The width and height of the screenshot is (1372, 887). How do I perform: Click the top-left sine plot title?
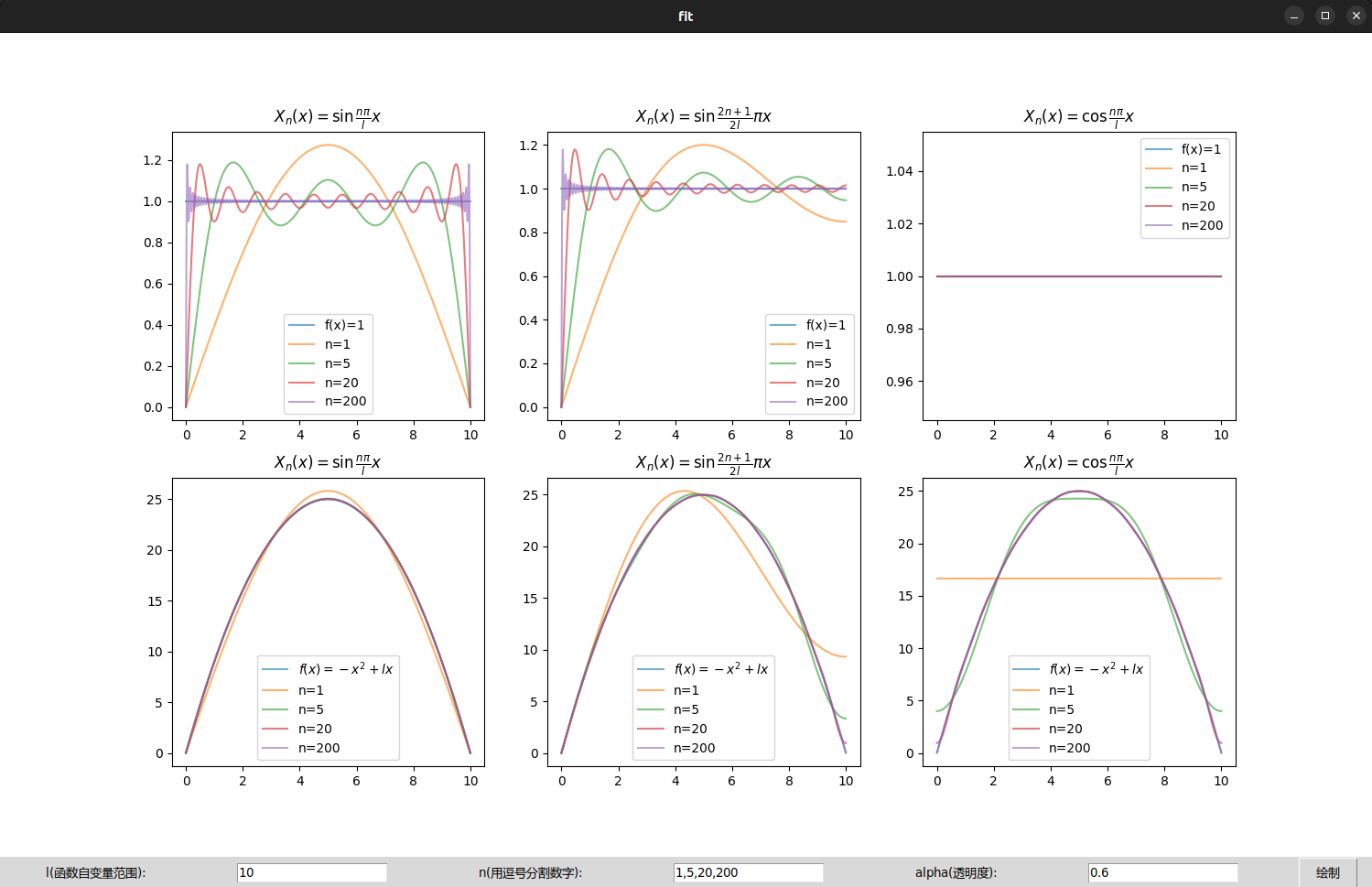click(x=328, y=116)
